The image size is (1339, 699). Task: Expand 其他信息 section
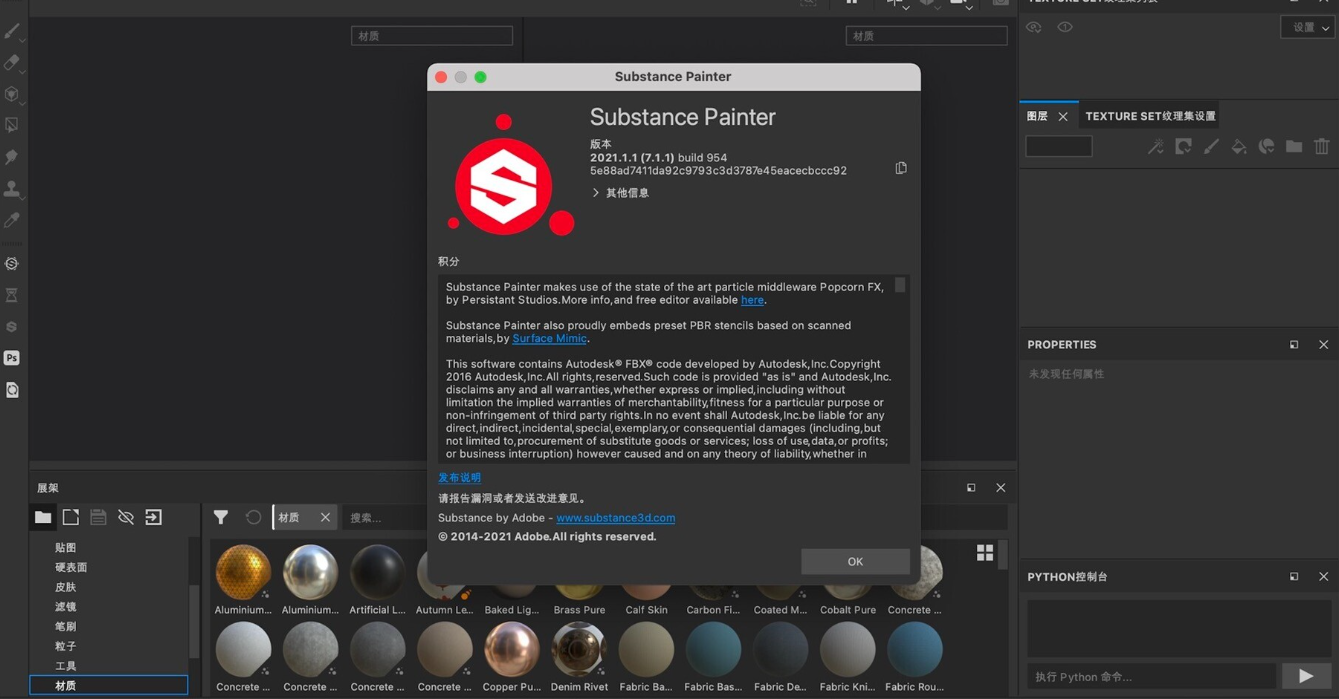click(620, 193)
